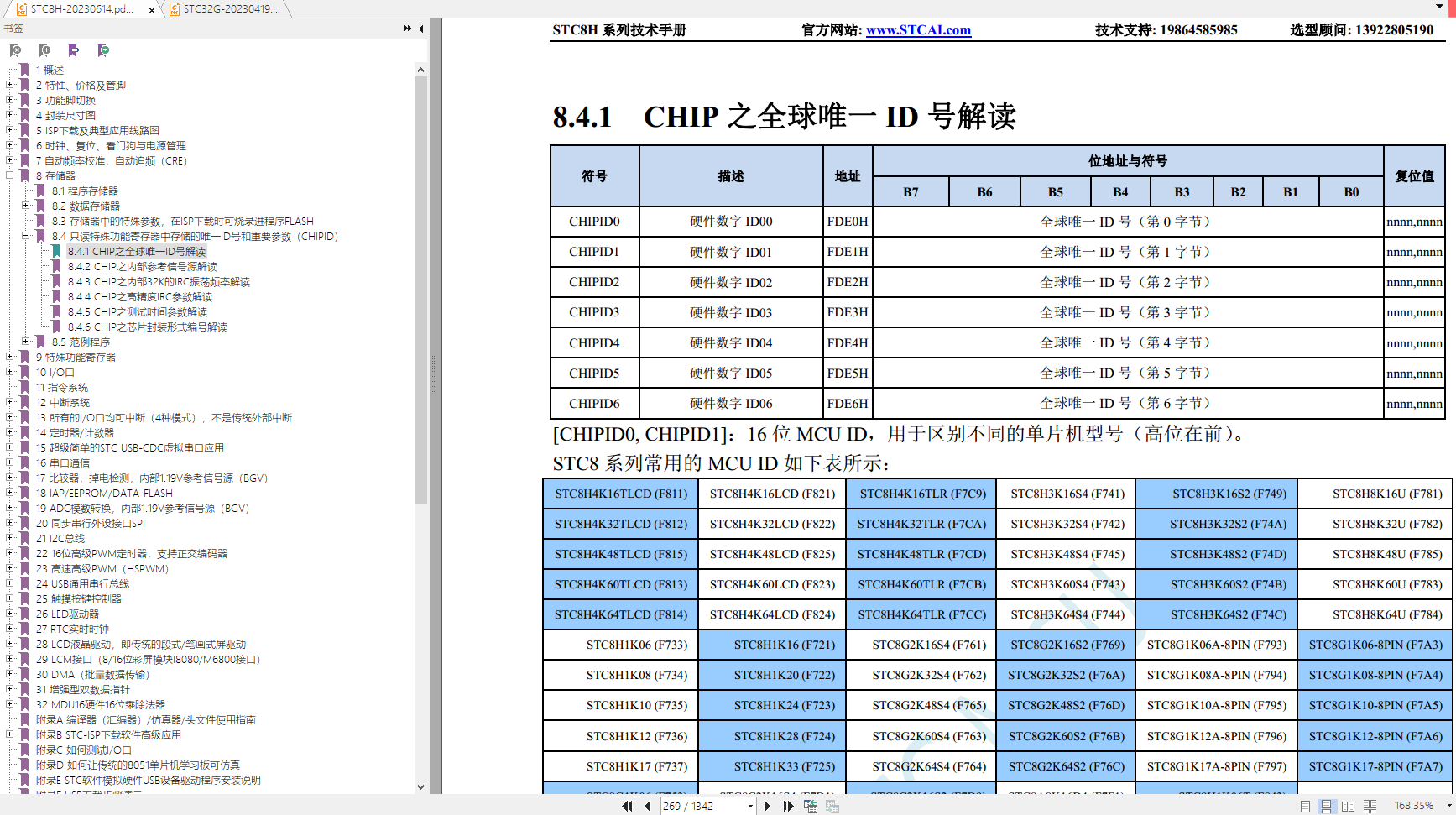Open bookmark 8.4.2 CHIP之内部参考信号源解读
The height and width of the screenshot is (815, 1456).
(143, 266)
